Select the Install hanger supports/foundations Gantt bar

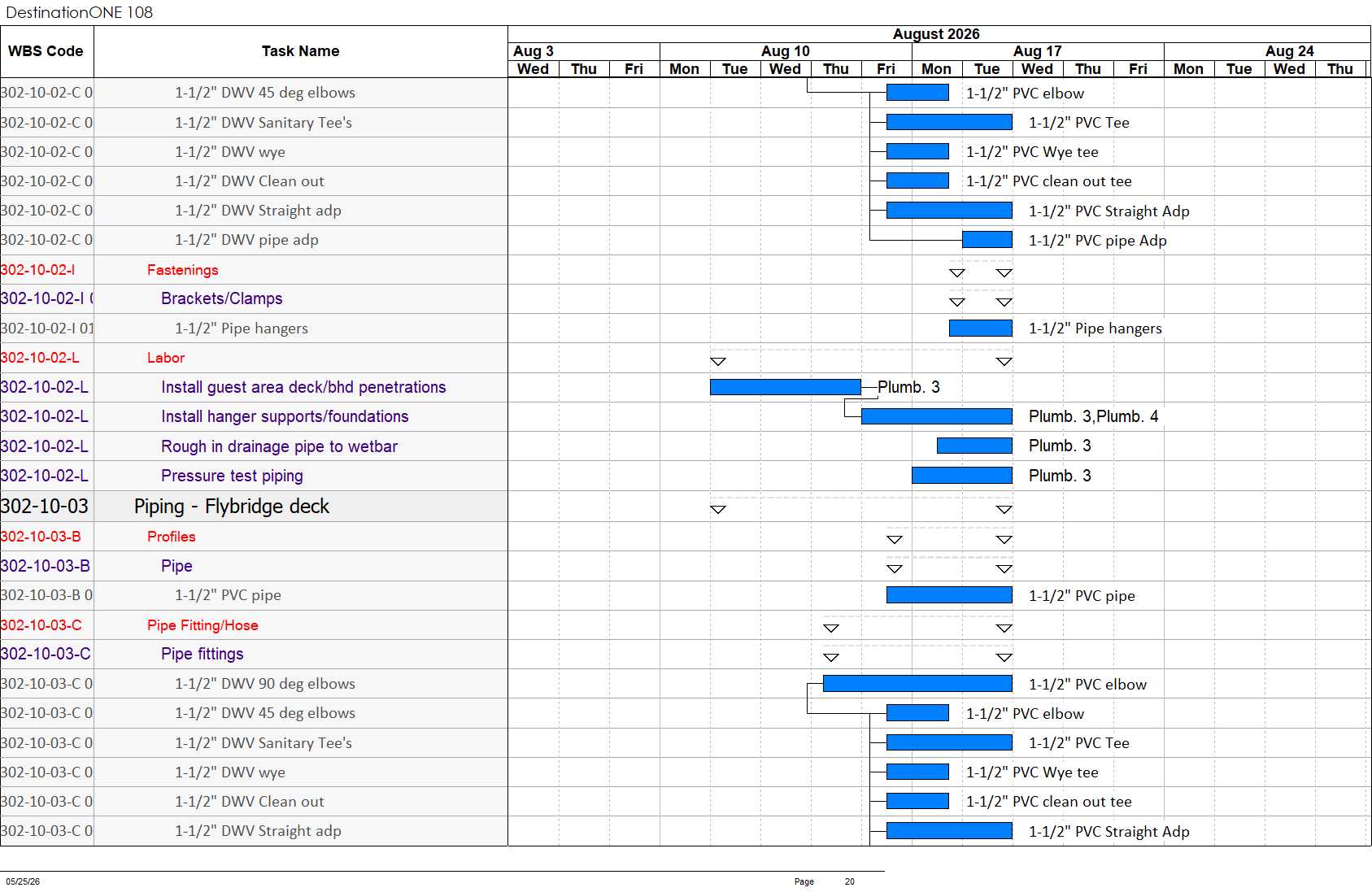coord(937,417)
